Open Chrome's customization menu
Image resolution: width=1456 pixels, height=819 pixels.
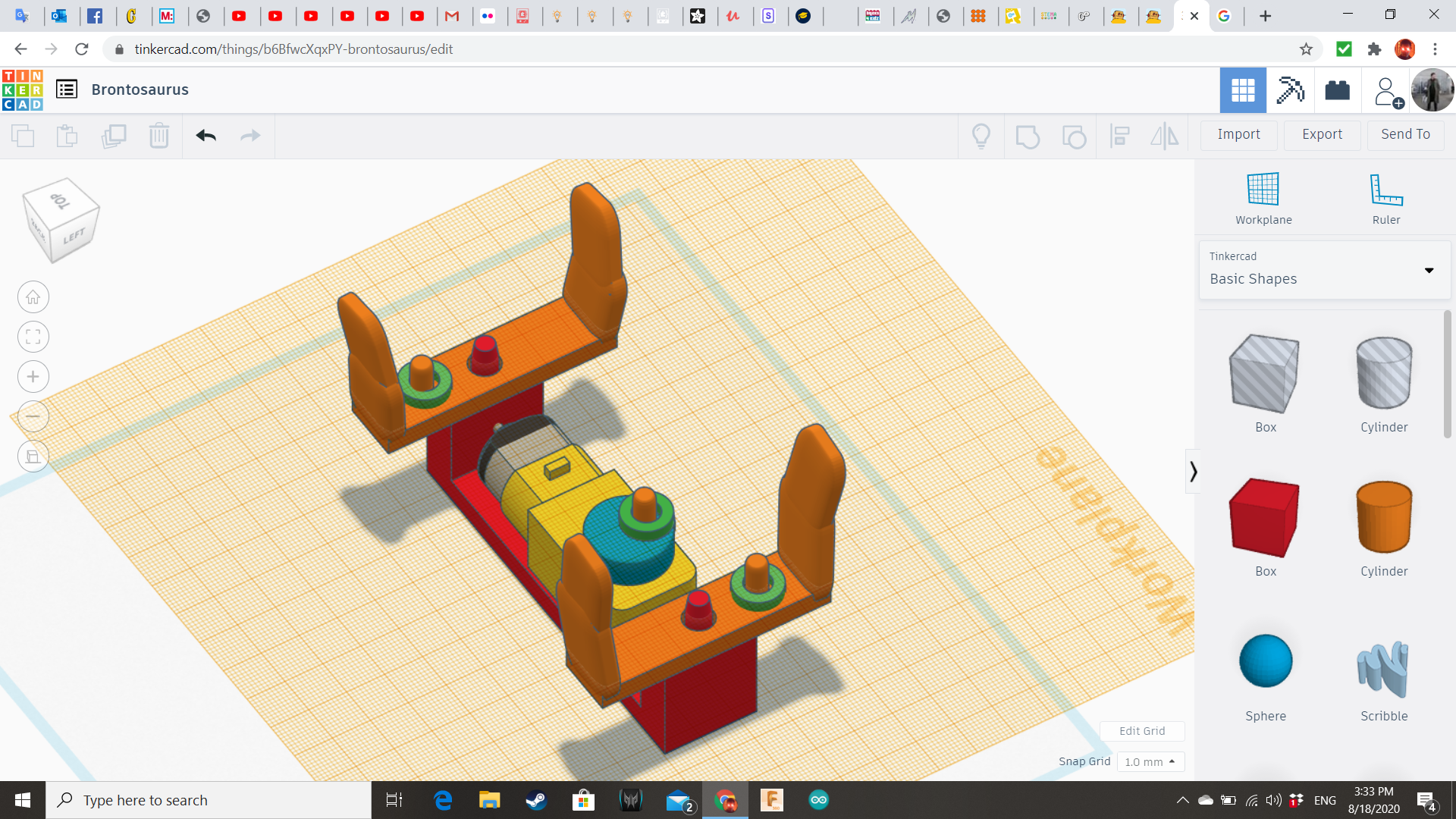tap(1435, 49)
